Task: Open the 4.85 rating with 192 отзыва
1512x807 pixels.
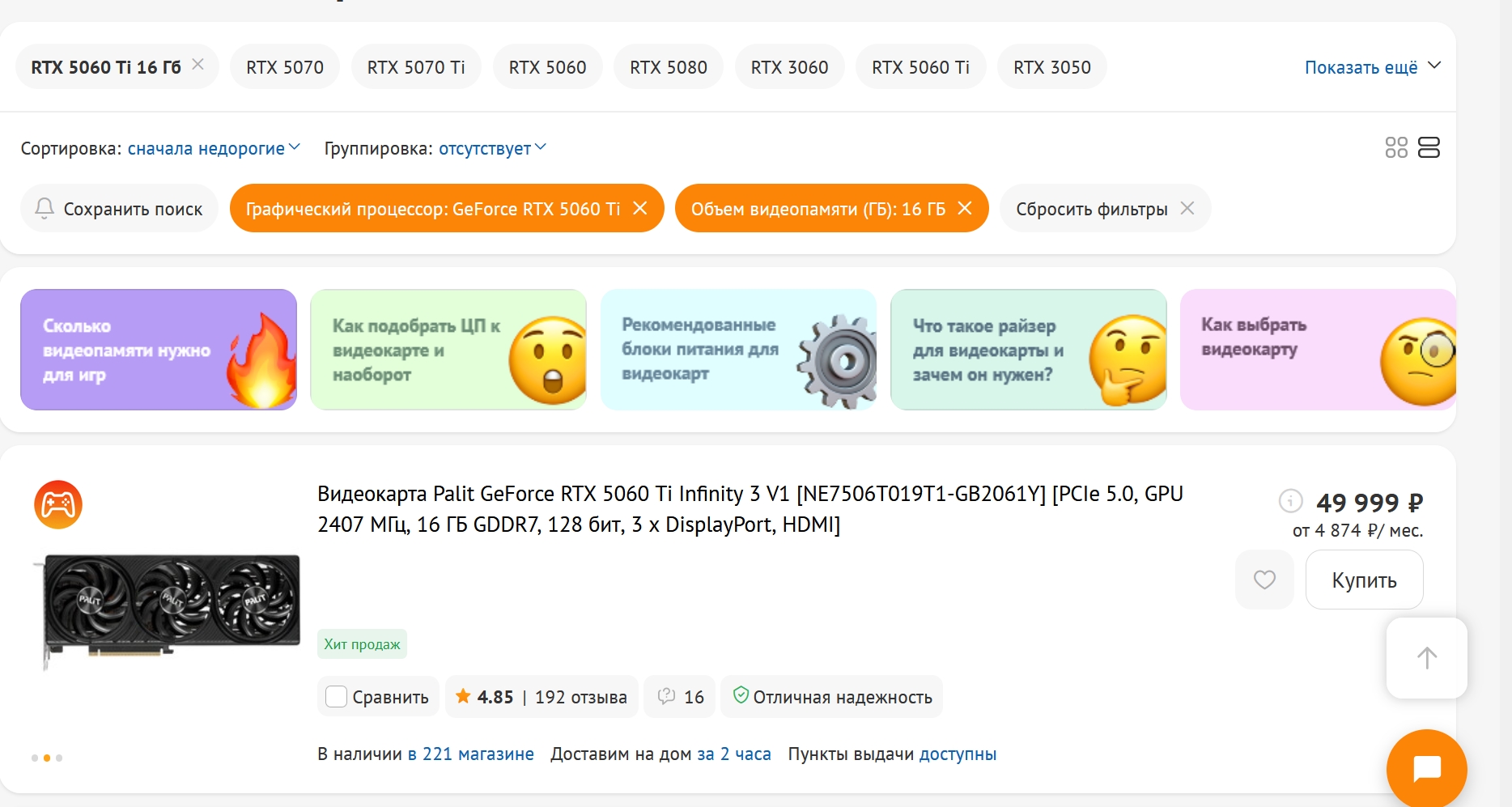Action: tap(542, 697)
